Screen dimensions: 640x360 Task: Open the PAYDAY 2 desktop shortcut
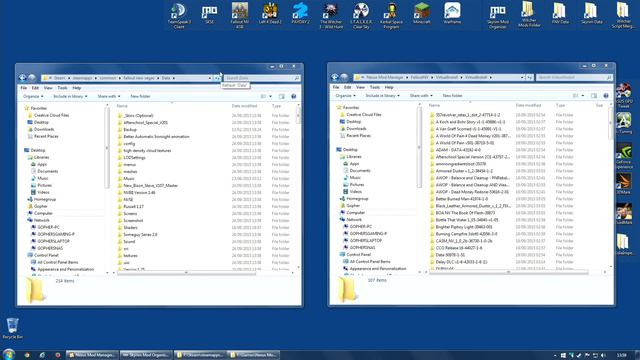click(x=300, y=13)
